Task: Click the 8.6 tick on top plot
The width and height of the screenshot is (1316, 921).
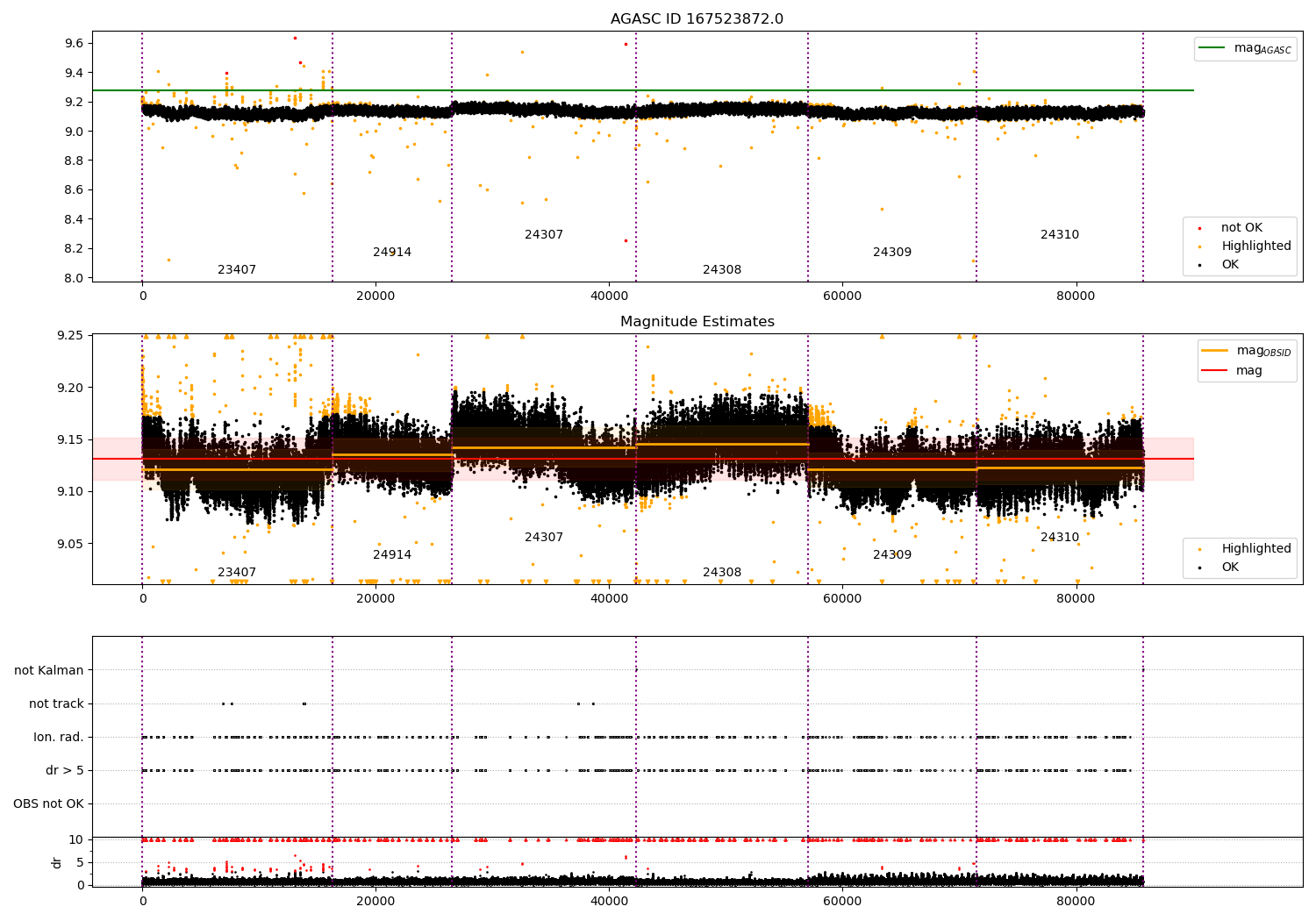Action: coord(75,190)
